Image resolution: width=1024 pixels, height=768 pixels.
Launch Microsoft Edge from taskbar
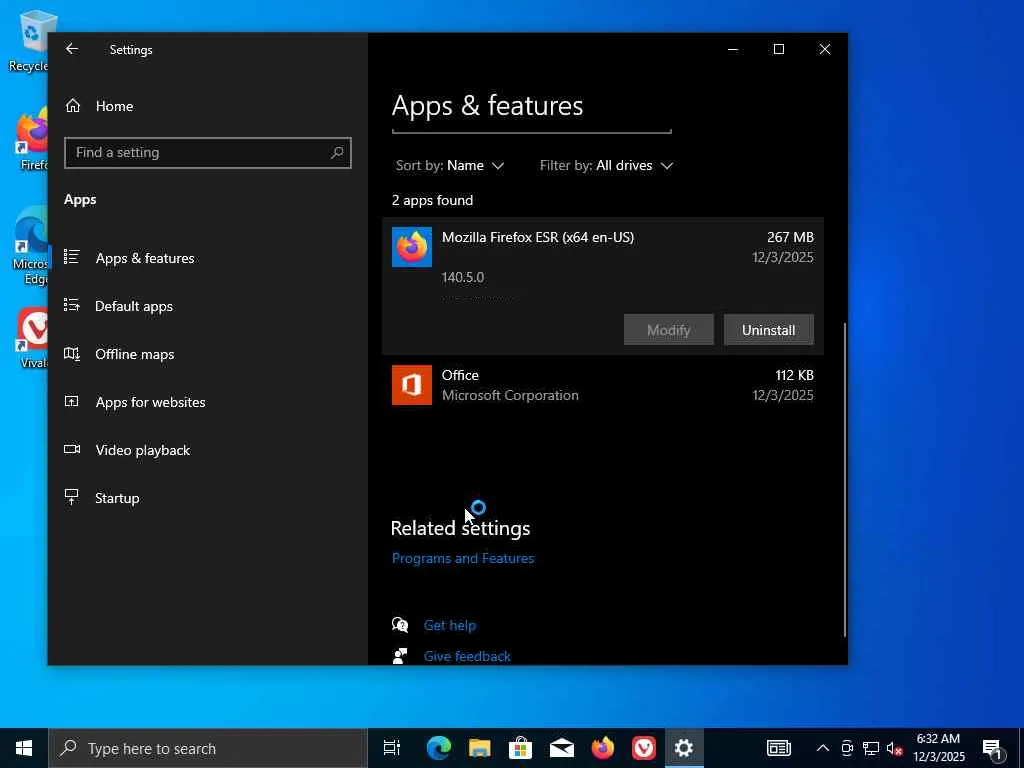pos(439,748)
